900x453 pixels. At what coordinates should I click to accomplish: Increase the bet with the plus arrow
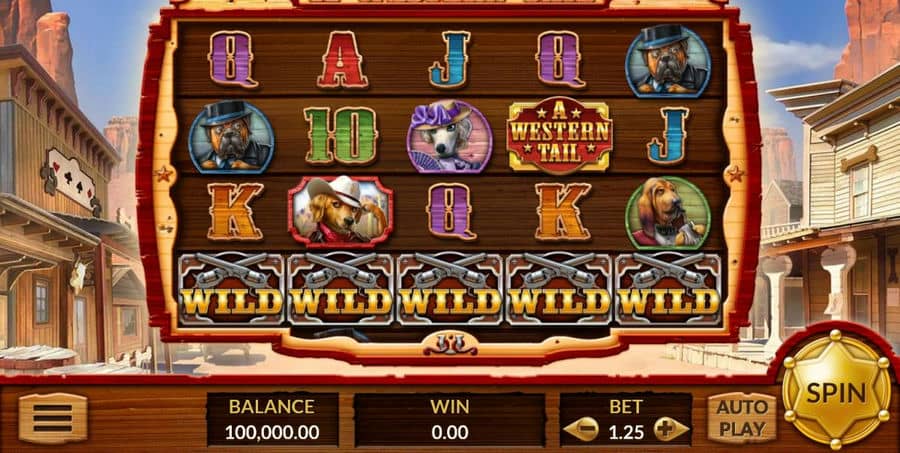pos(671,429)
